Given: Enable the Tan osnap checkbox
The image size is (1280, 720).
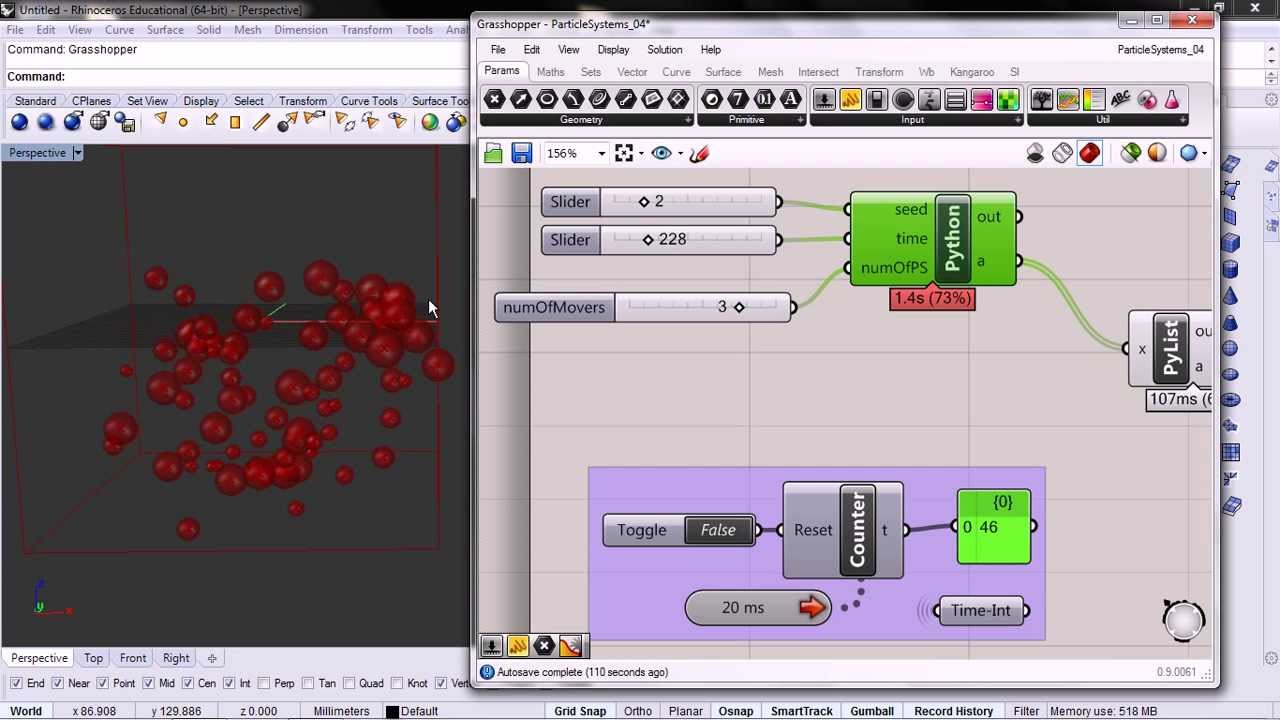Looking at the screenshot, I should (x=307, y=684).
